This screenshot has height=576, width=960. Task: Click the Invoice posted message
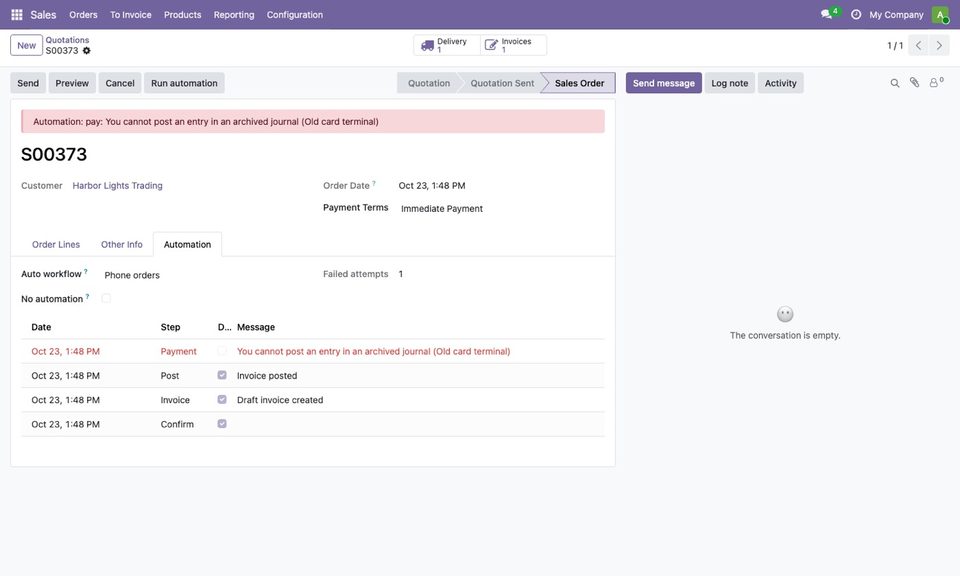pyautogui.click(x=267, y=376)
